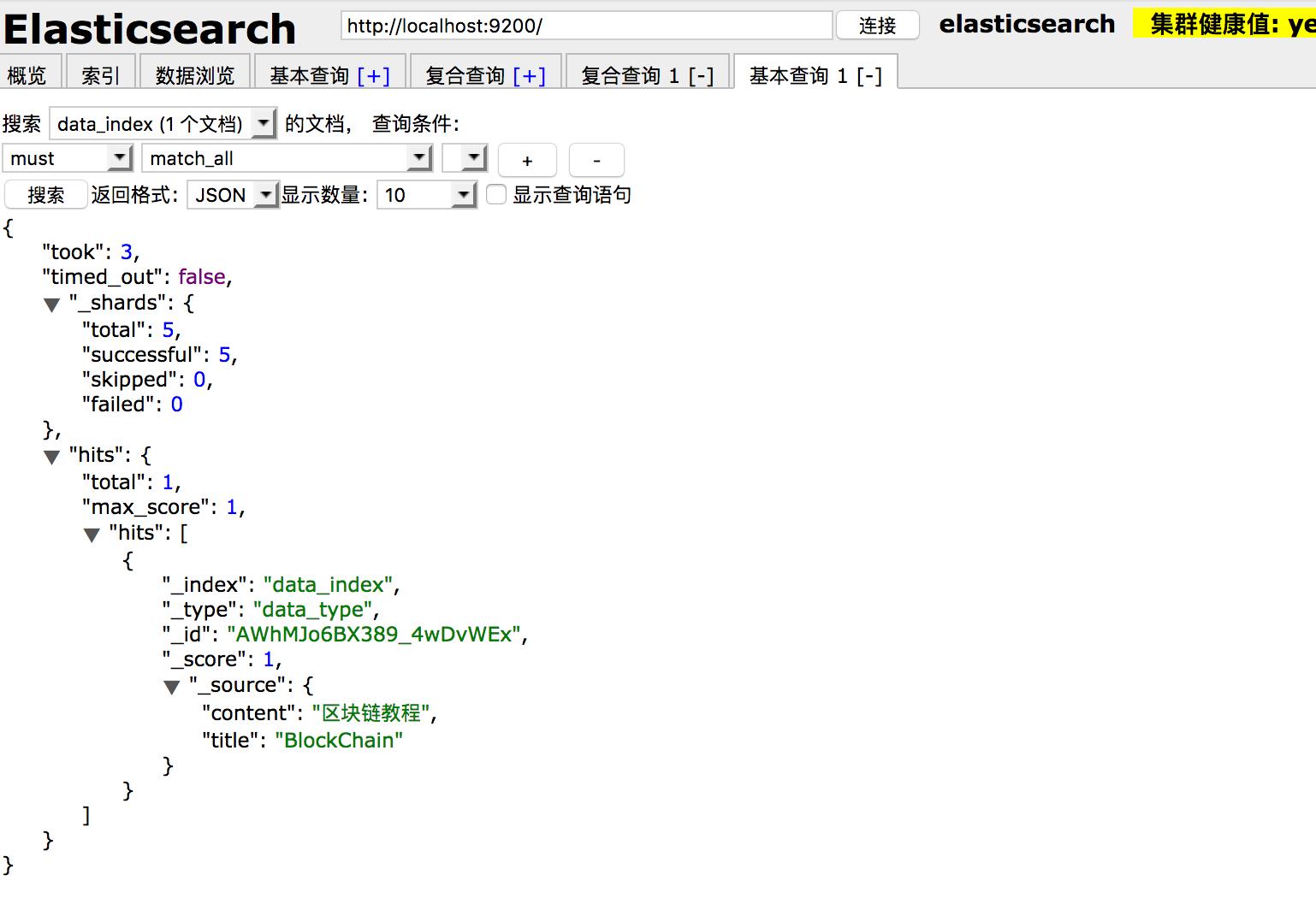This screenshot has width=1316, height=922.
Task: Open the empty operator dropdown
Action: [x=465, y=158]
